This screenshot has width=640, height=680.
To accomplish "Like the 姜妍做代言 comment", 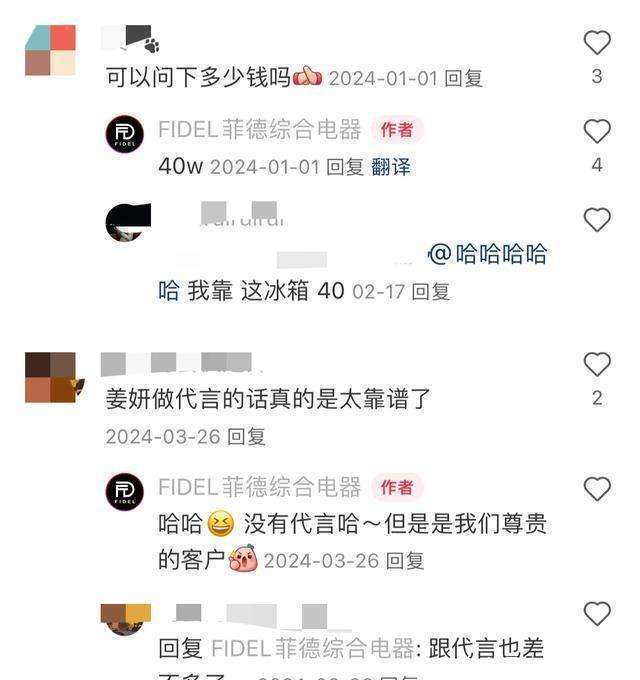I will [x=597, y=364].
